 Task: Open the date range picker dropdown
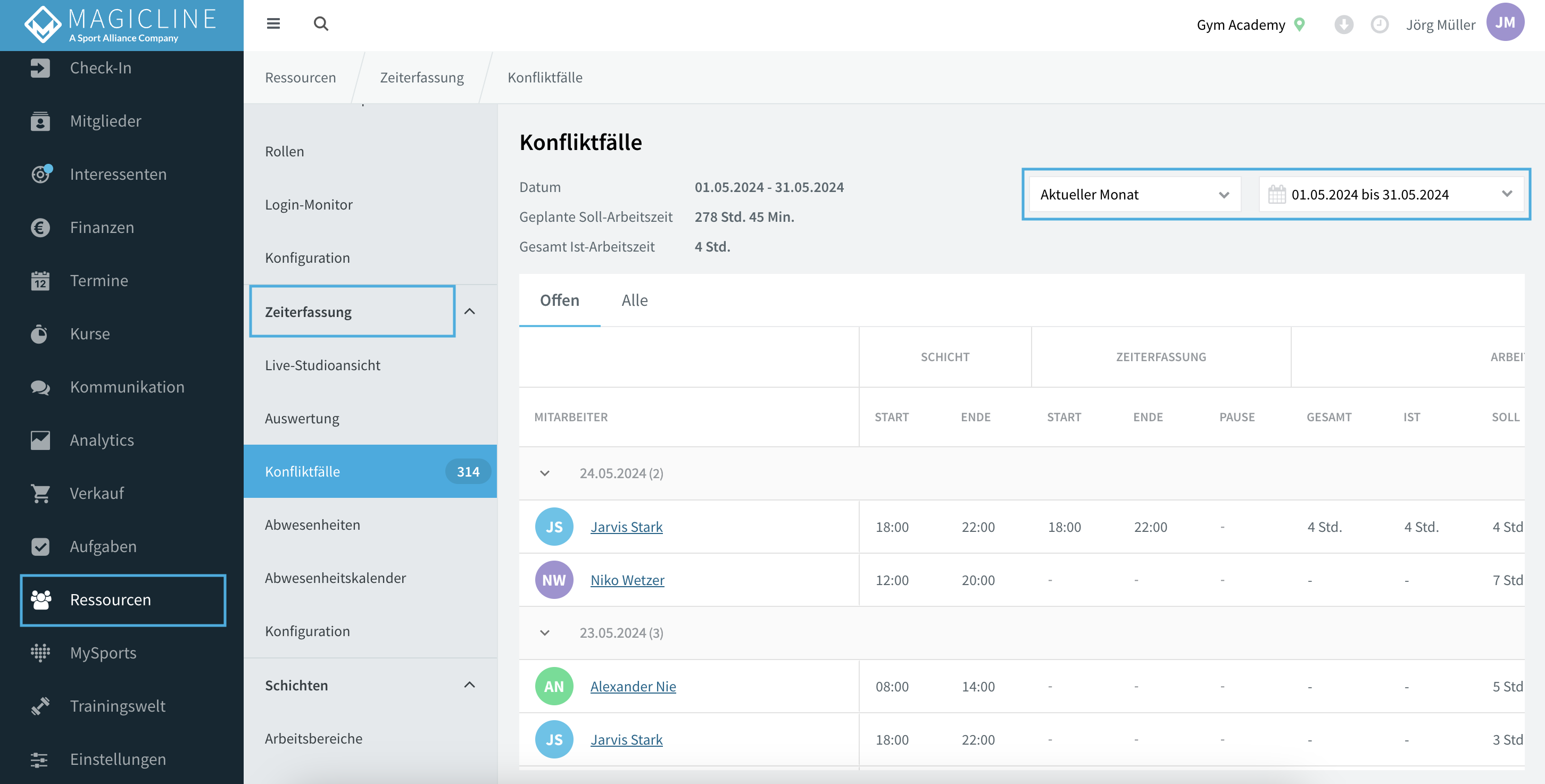tap(1390, 194)
